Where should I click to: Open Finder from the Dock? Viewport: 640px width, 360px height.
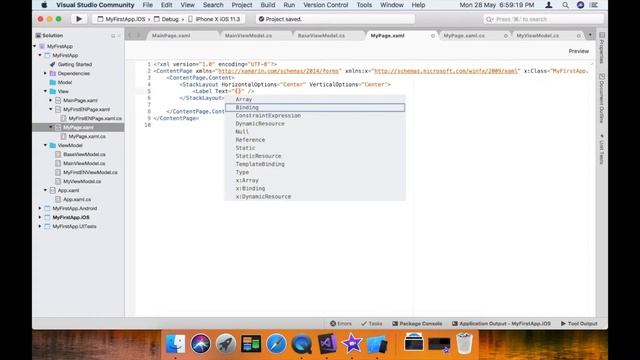click(176, 344)
